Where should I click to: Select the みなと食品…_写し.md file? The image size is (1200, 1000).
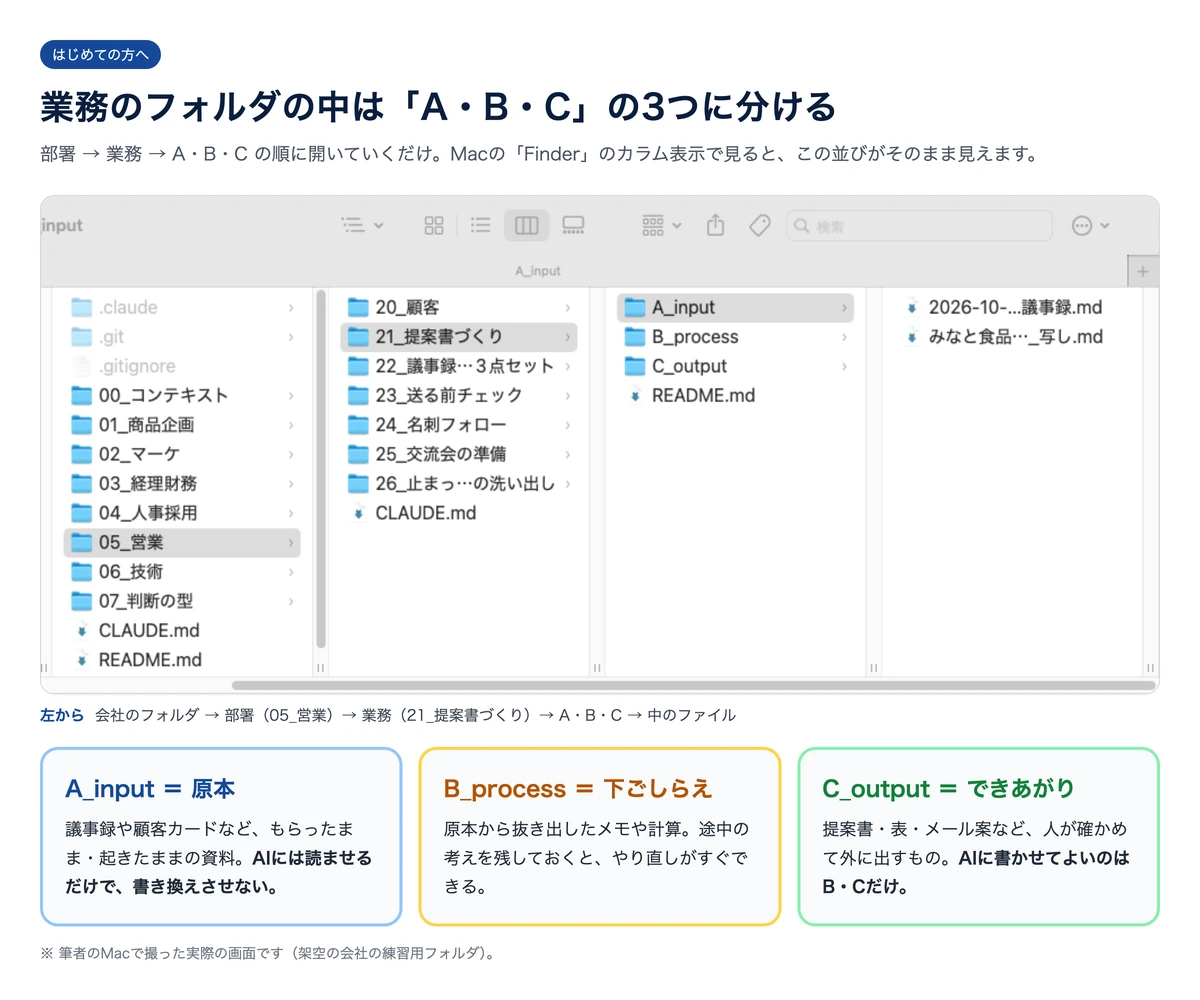coord(1012,337)
